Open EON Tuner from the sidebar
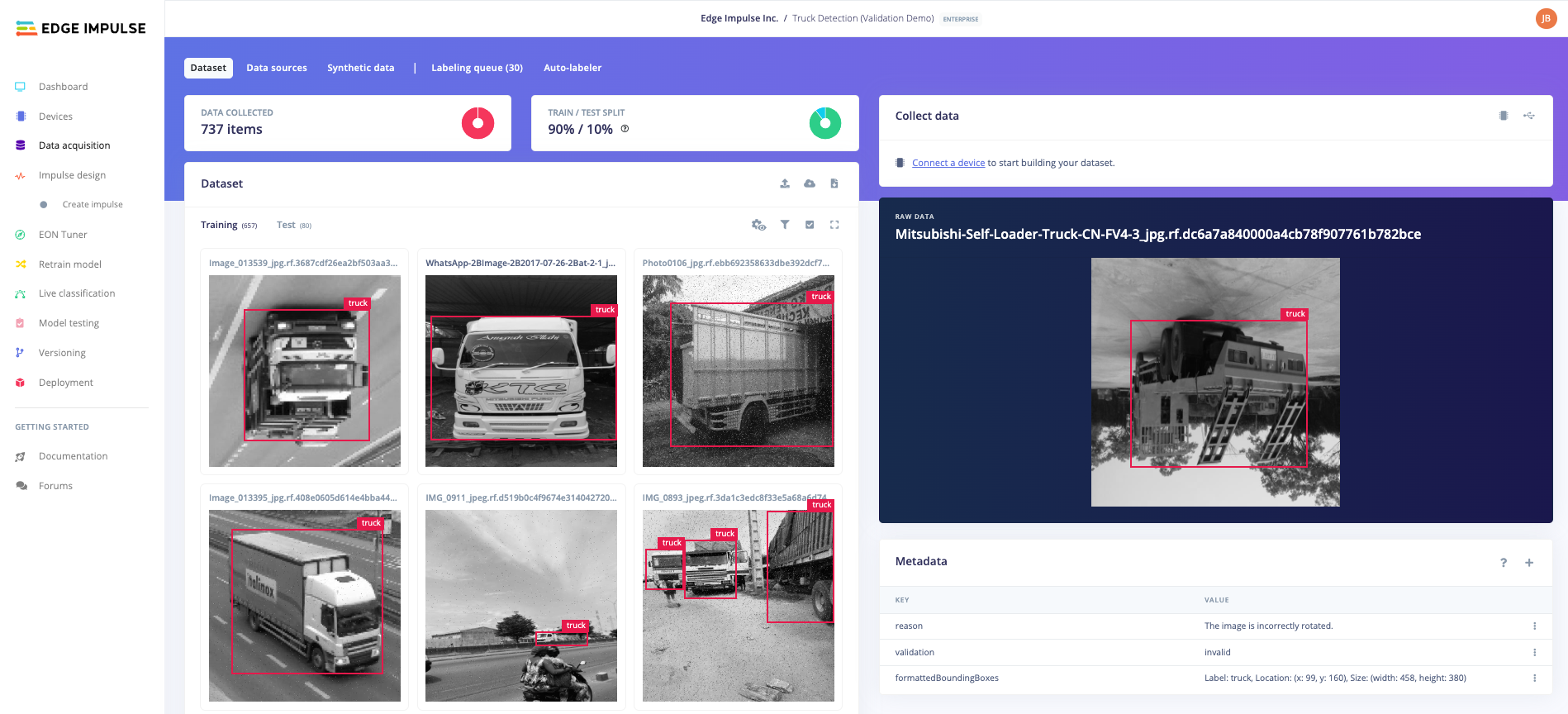 pyautogui.click(x=63, y=235)
